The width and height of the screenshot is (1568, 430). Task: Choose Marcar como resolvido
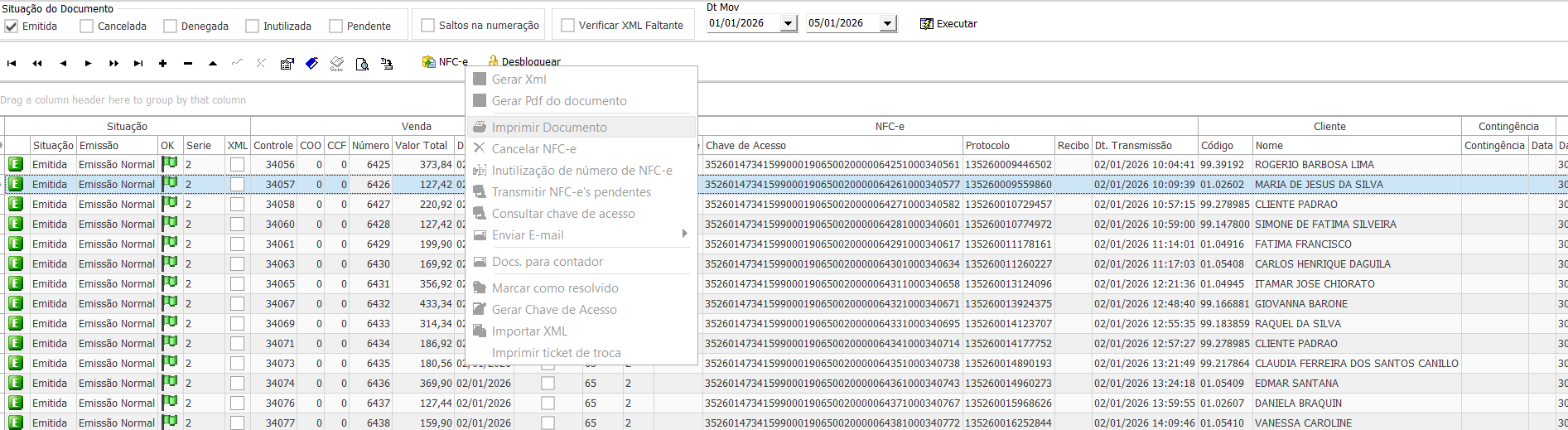click(x=581, y=287)
